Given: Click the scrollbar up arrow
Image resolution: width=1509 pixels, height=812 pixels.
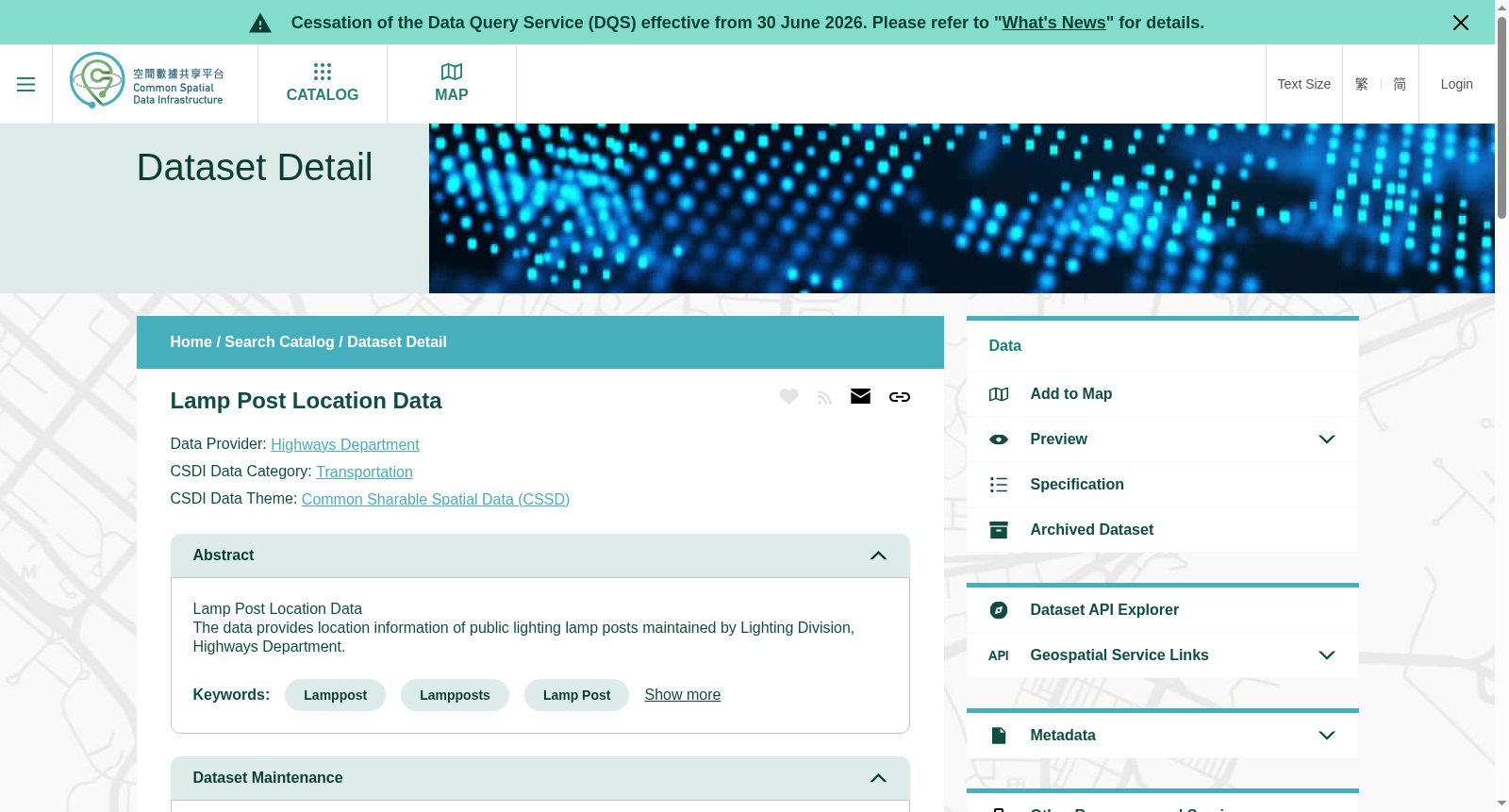Looking at the screenshot, I should click(x=1501, y=8).
